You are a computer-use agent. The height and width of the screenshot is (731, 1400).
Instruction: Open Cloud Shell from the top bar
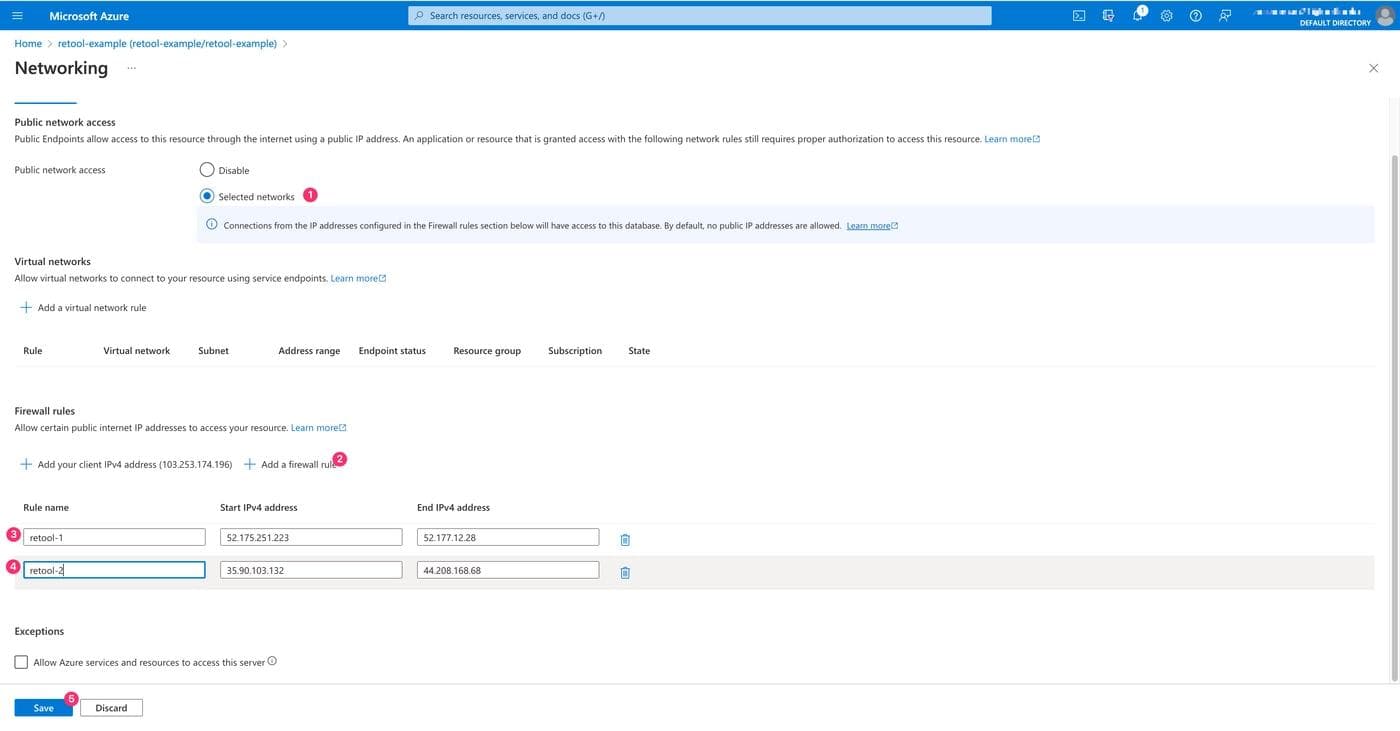pyautogui.click(x=1079, y=16)
